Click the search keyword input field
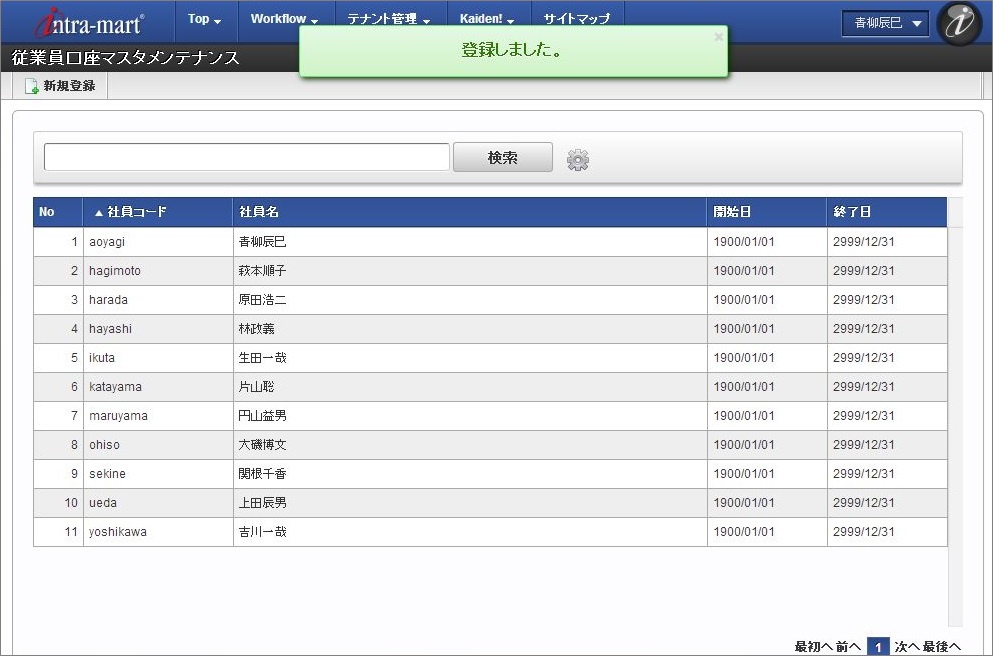 click(246, 157)
